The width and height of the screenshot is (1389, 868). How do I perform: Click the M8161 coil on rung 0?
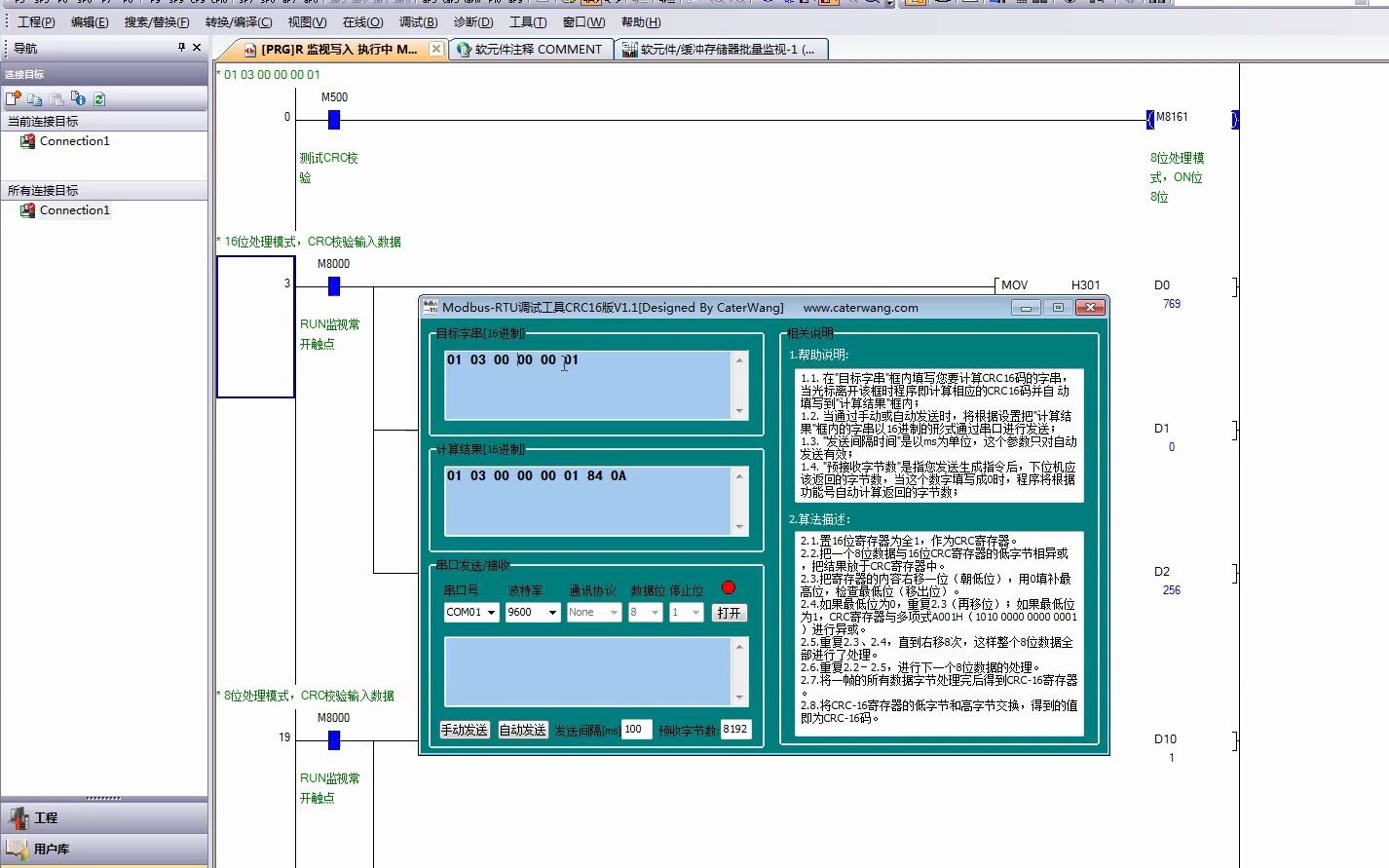pyautogui.click(x=1192, y=119)
